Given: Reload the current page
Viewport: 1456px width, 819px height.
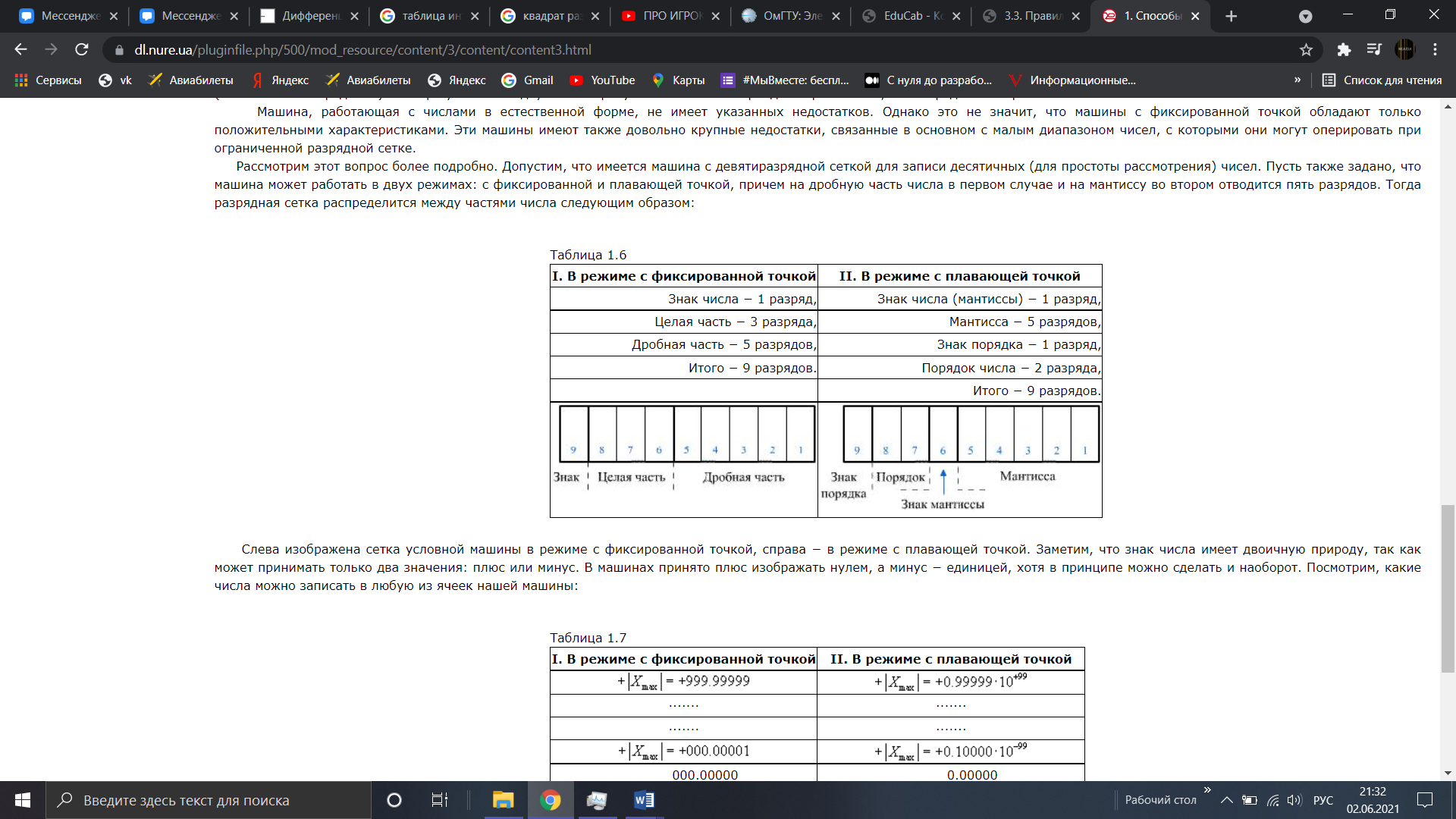Looking at the screenshot, I should tap(82, 49).
